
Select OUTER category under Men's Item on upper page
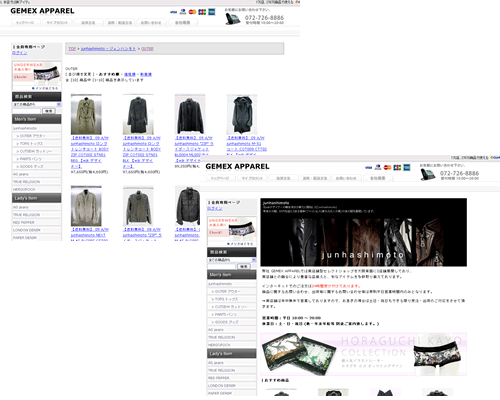[x=37, y=136]
